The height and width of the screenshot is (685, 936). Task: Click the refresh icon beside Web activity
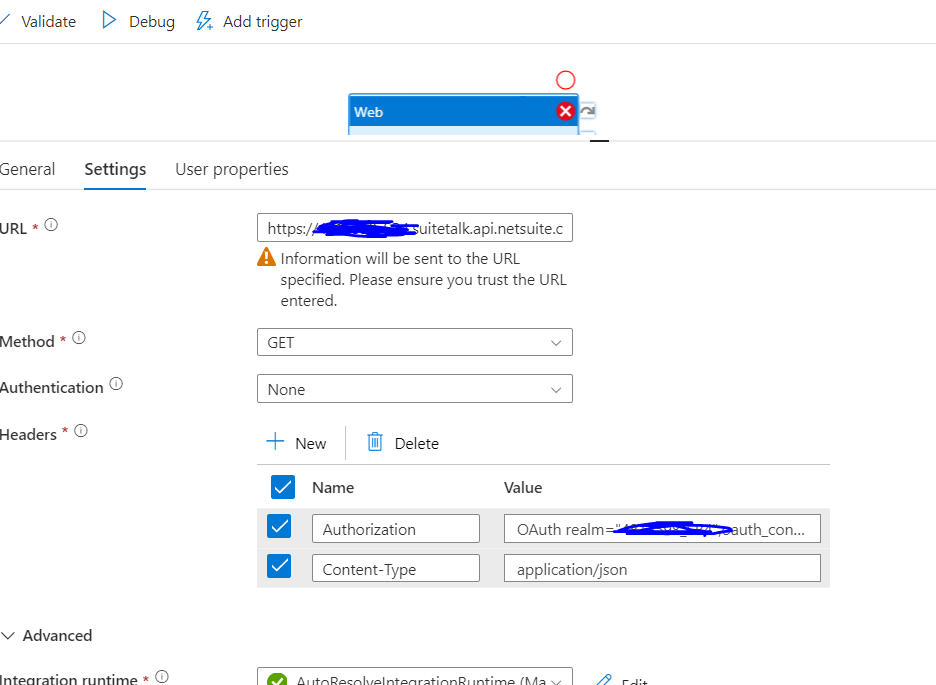coord(587,113)
